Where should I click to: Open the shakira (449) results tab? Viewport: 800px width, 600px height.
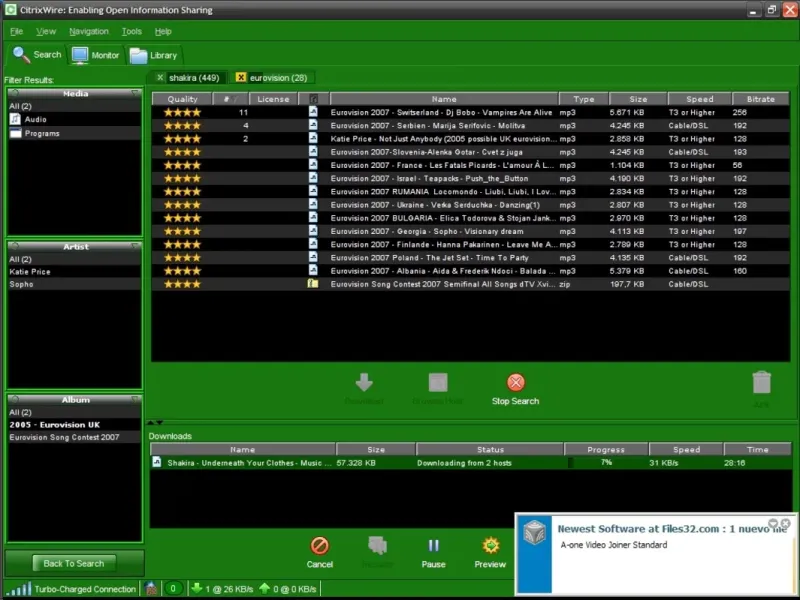click(x=194, y=78)
